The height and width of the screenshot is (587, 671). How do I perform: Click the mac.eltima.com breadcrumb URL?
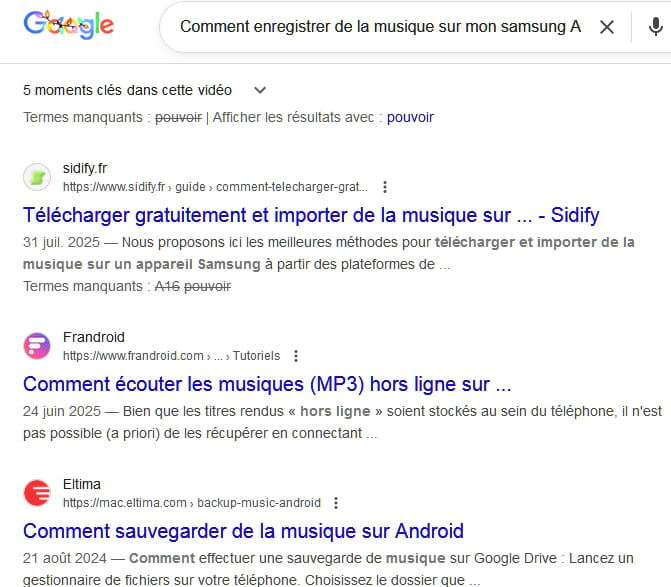192,503
